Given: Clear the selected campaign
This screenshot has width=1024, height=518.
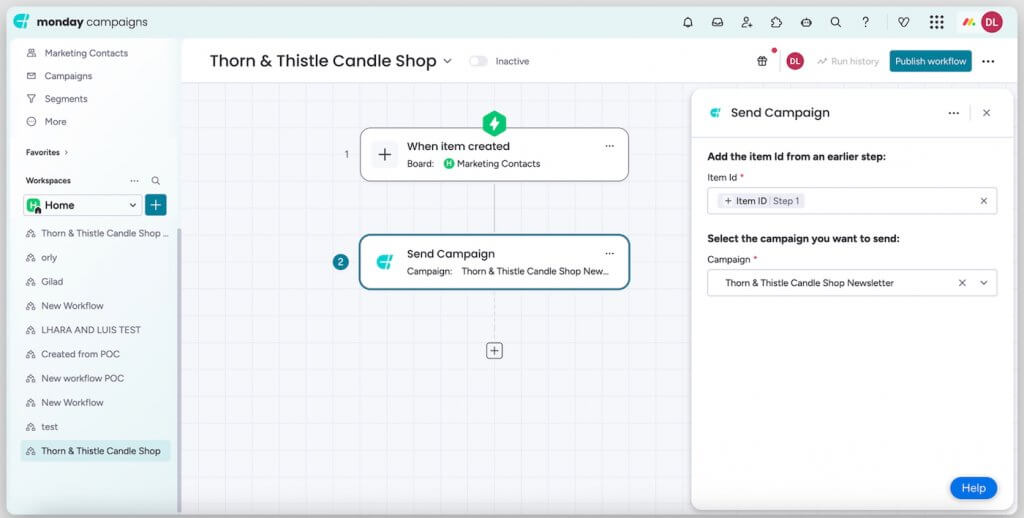Looking at the screenshot, I should [x=962, y=283].
